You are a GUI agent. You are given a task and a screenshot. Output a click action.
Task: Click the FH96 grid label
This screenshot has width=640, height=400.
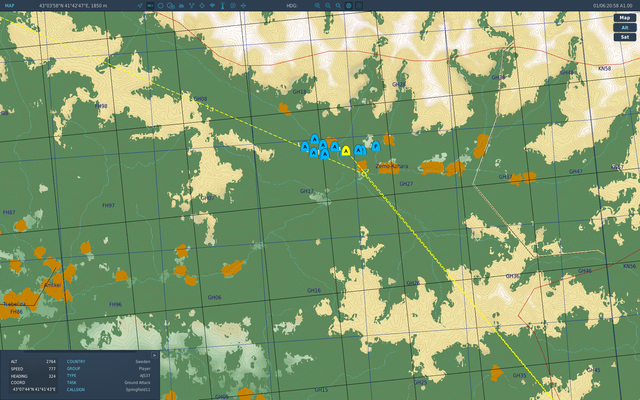(x=116, y=304)
